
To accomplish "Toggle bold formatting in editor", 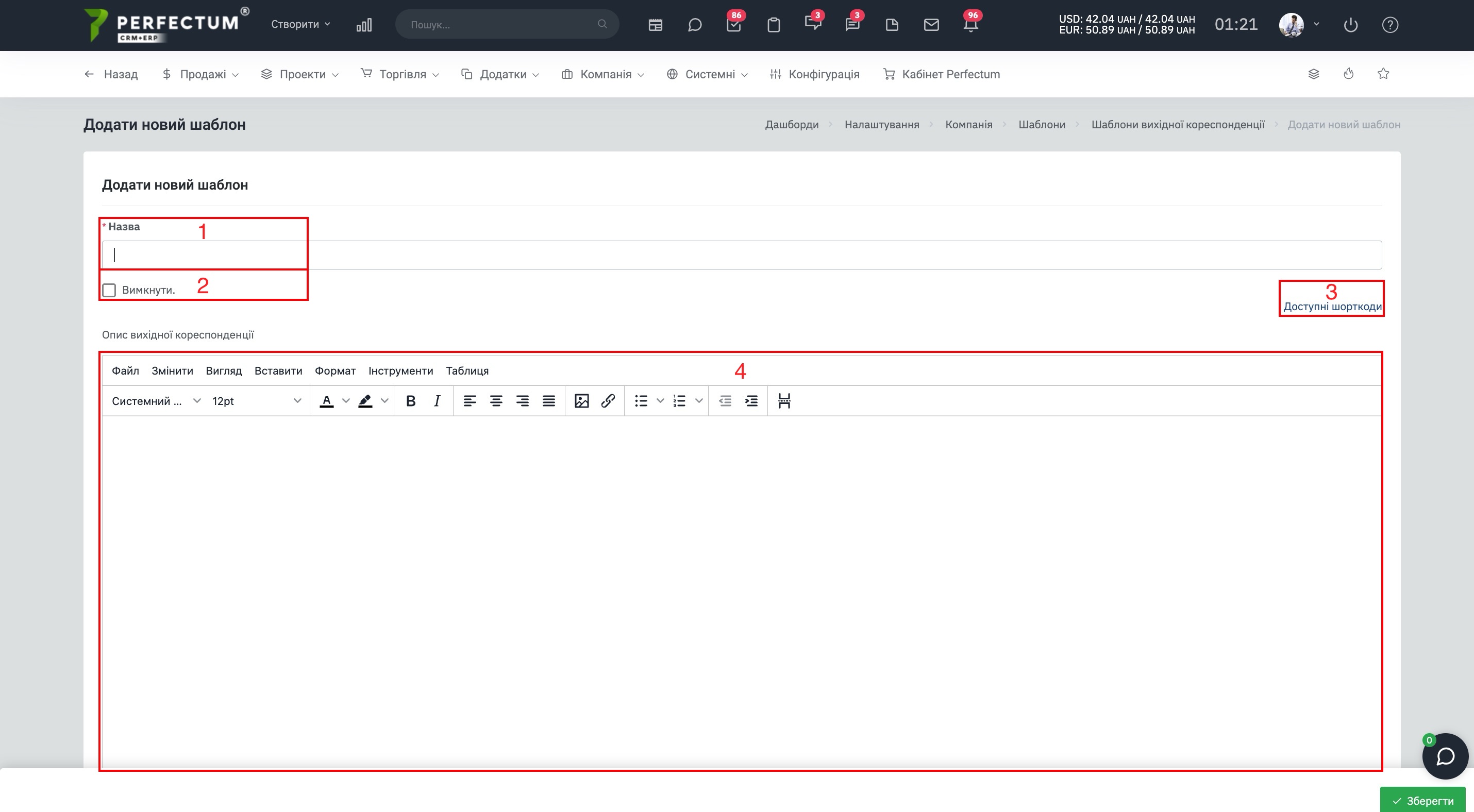I will point(411,401).
